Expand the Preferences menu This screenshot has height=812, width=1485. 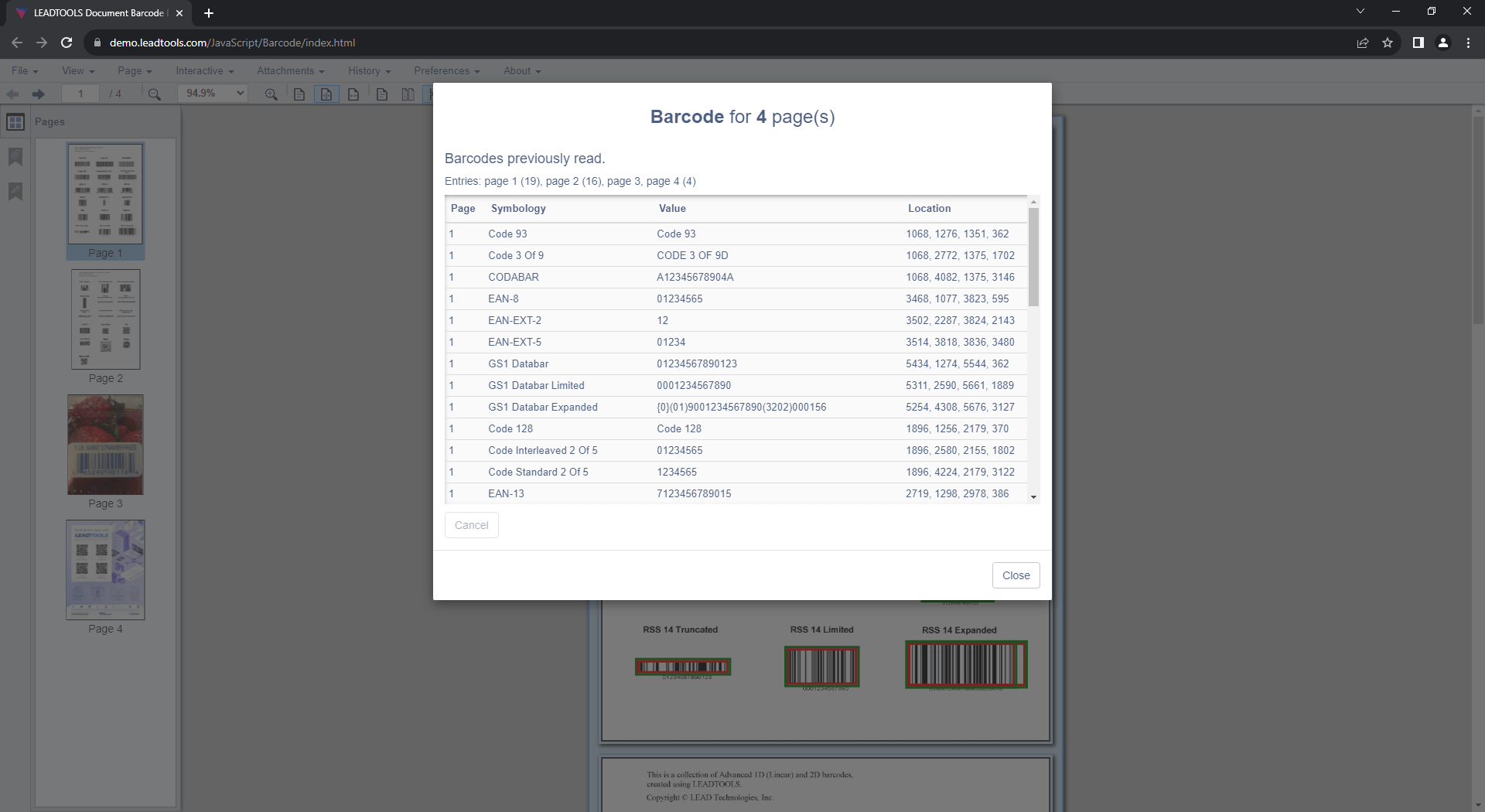click(x=446, y=70)
